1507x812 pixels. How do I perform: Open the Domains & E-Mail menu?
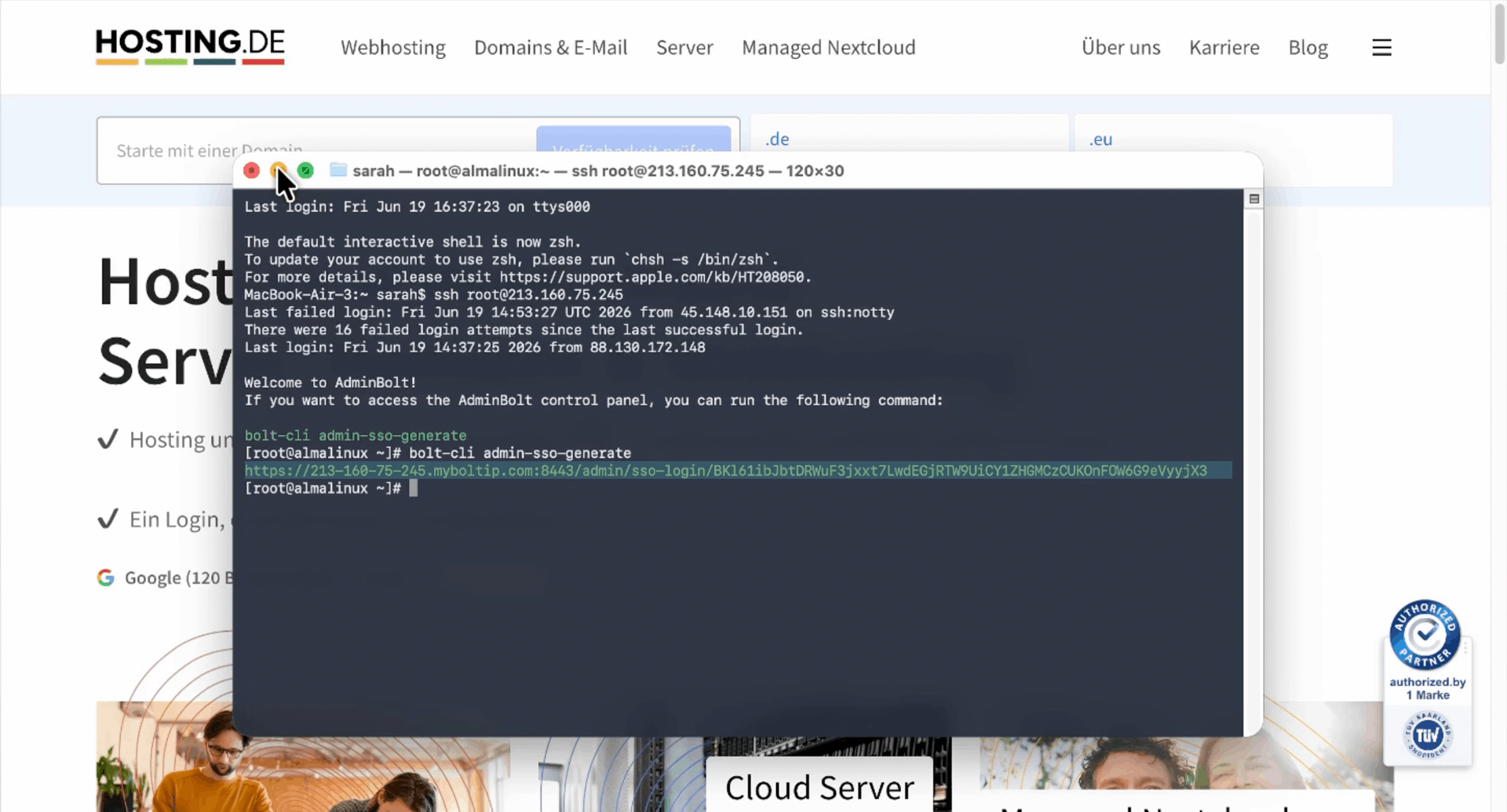click(551, 48)
